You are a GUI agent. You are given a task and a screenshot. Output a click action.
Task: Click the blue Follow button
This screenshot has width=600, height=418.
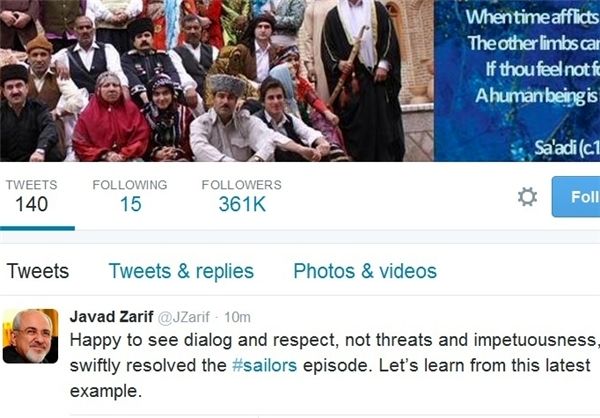tap(576, 197)
